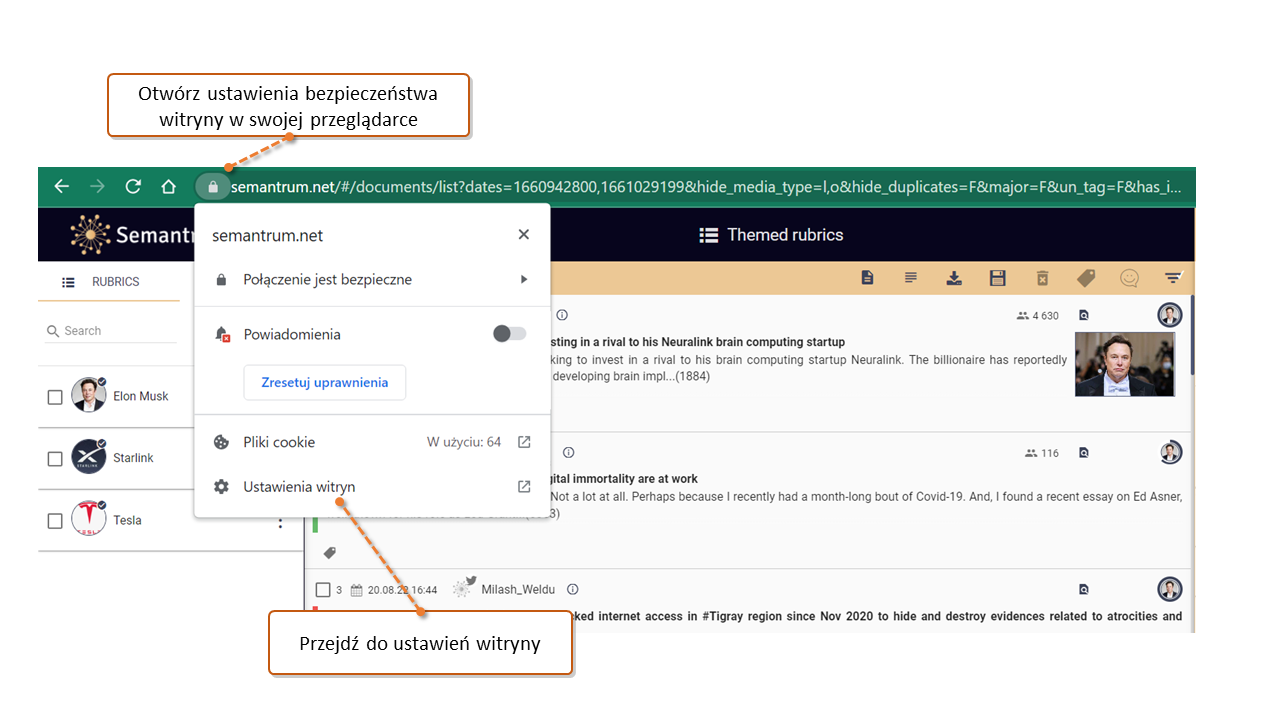Toggle the Powiadomienia notifications switch
The image size is (1280, 720).
pos(510,334)
